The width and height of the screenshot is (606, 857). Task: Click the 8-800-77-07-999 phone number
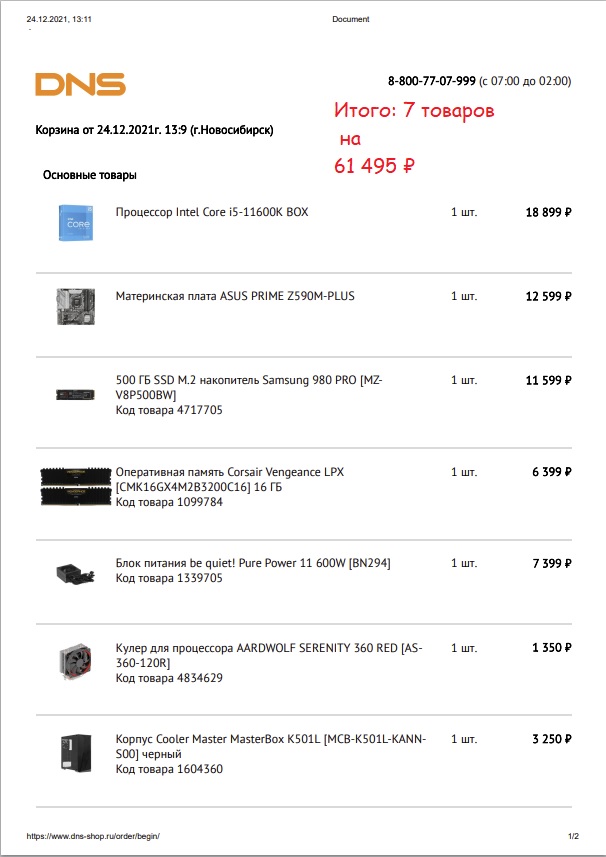point(432,81)
